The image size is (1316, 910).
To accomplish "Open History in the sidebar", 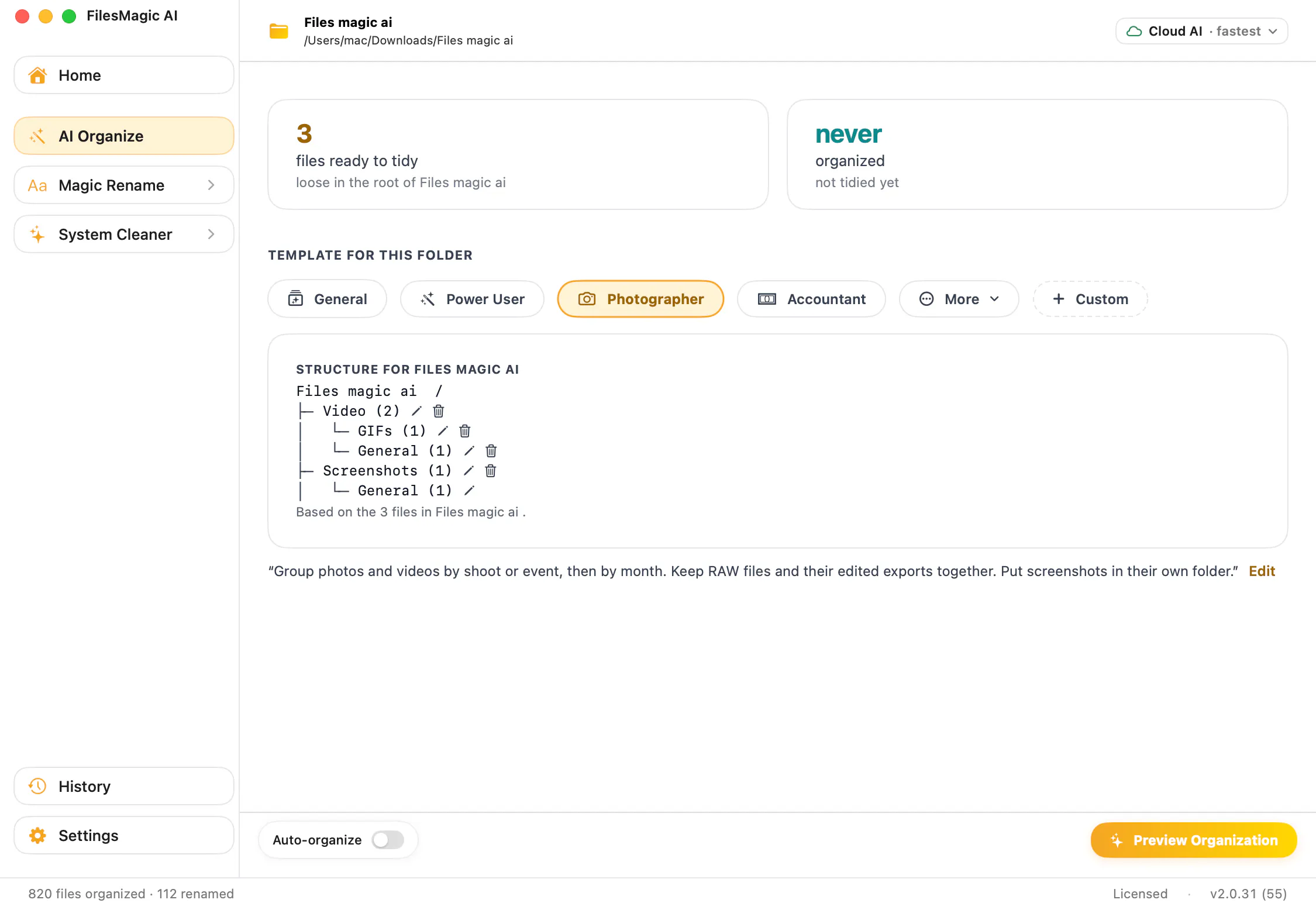I will pyautogui.click(x=124, y=786).
